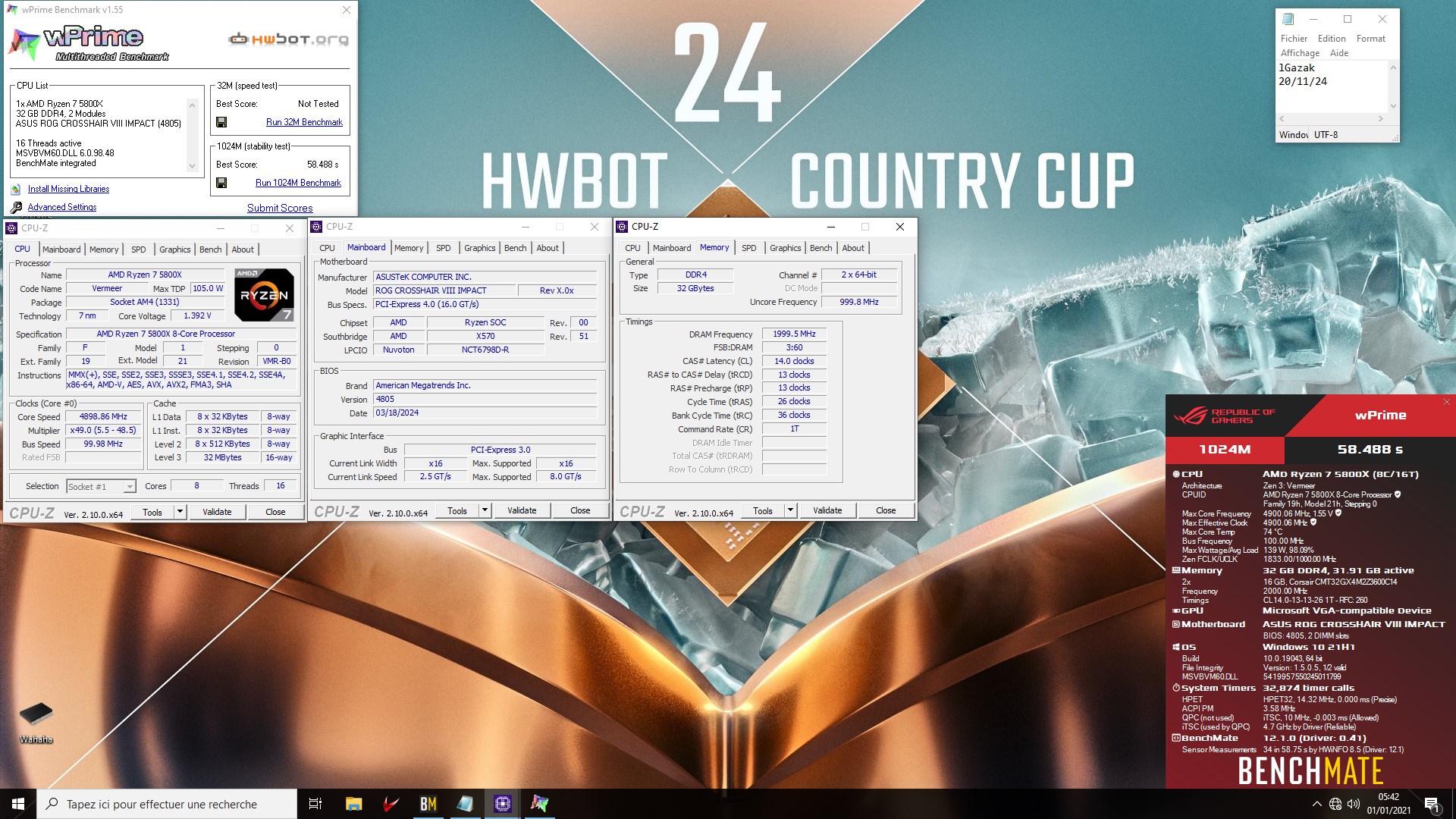This screenshot has width=1456, height=819.
Task: Open the Affichage menu in Notepad
Action: [1300, 53]
